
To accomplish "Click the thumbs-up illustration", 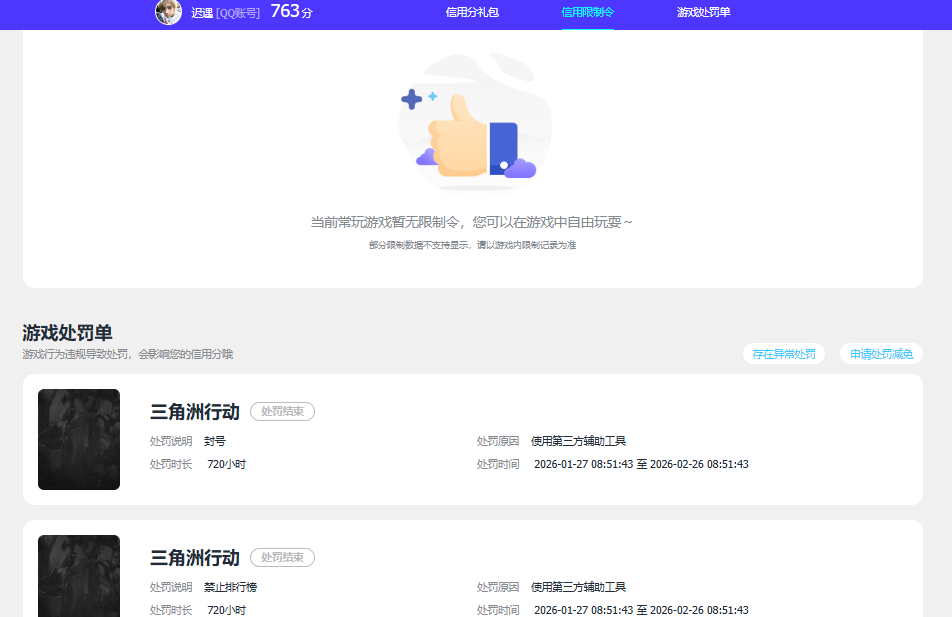I will [x=475, y=123].
